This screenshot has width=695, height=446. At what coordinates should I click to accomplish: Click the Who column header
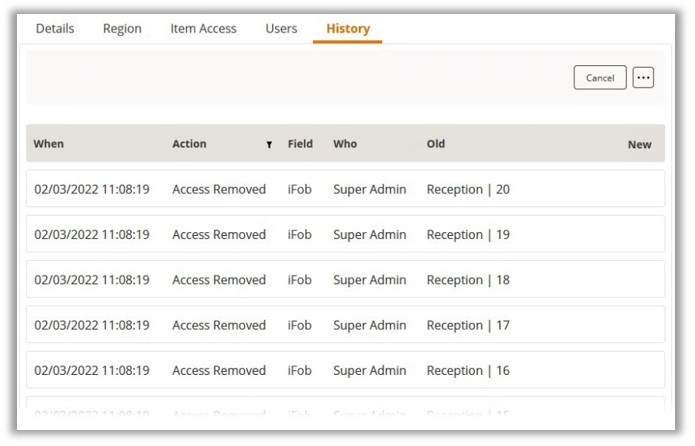345,144
